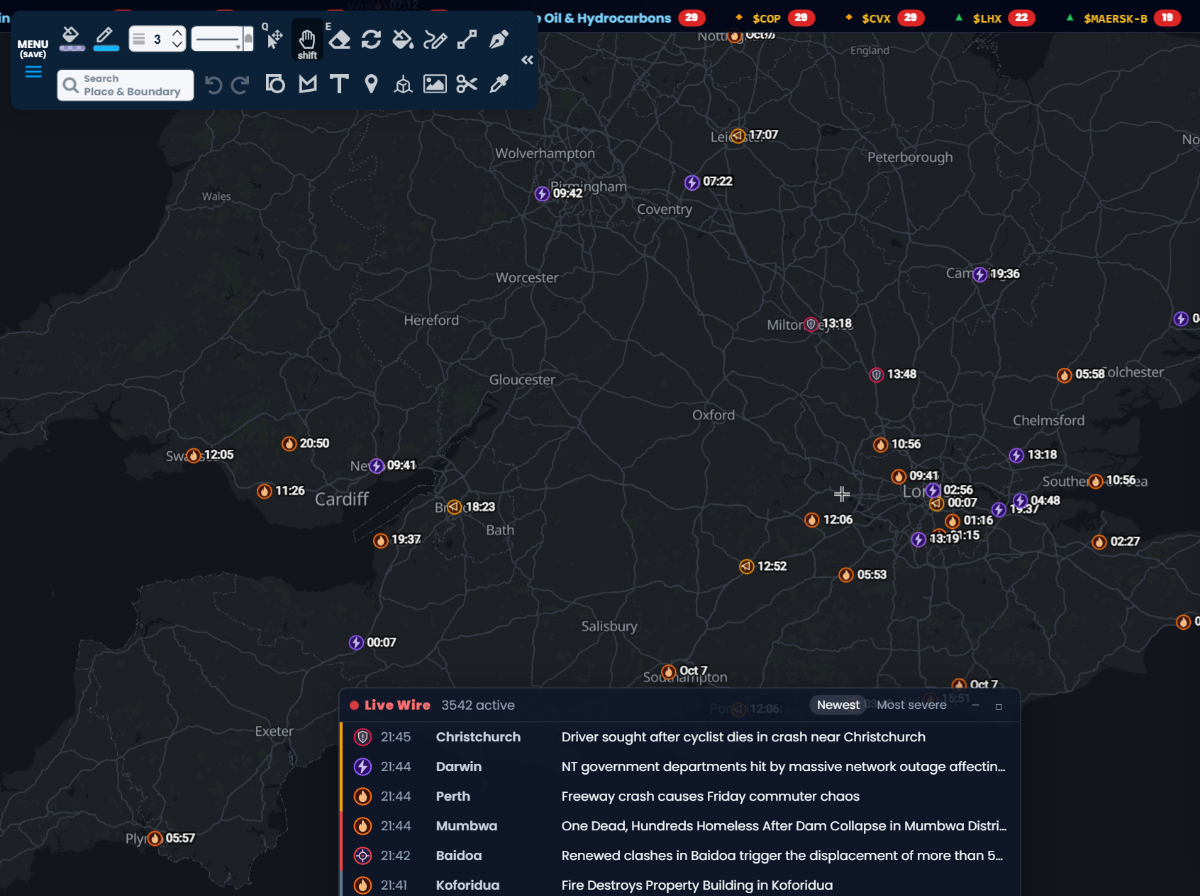1200x896 pixels.
Task: Click the 19:37 fire marker near Bristol Channel
Action: (381, 540)
